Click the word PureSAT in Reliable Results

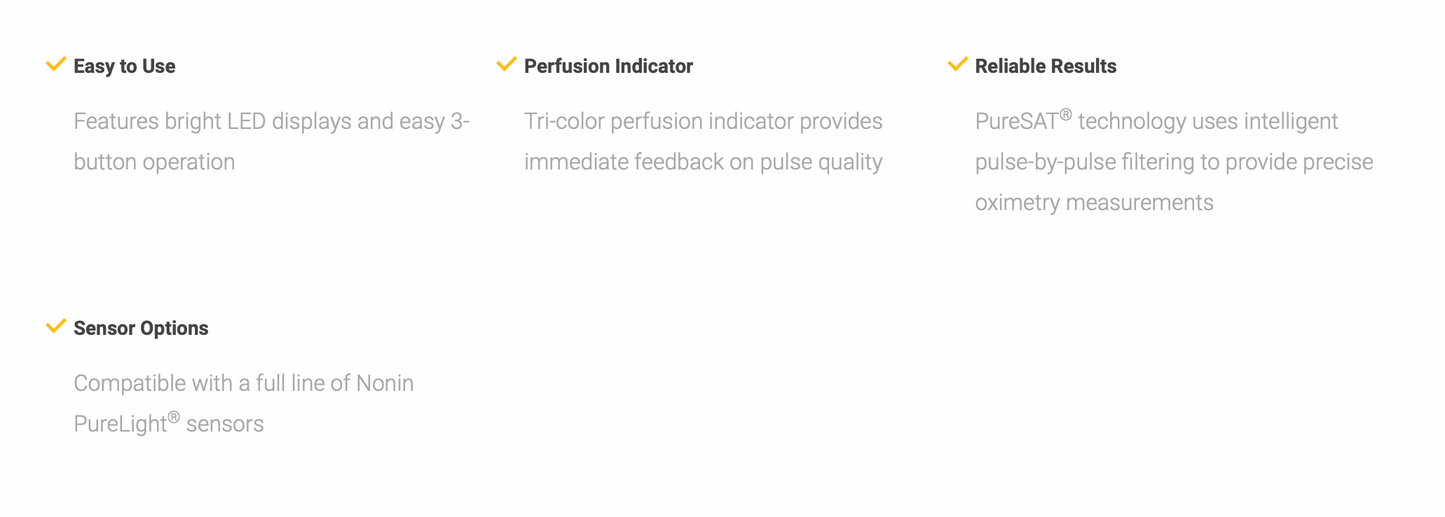pyautogui.click(x=1016, y=122)
